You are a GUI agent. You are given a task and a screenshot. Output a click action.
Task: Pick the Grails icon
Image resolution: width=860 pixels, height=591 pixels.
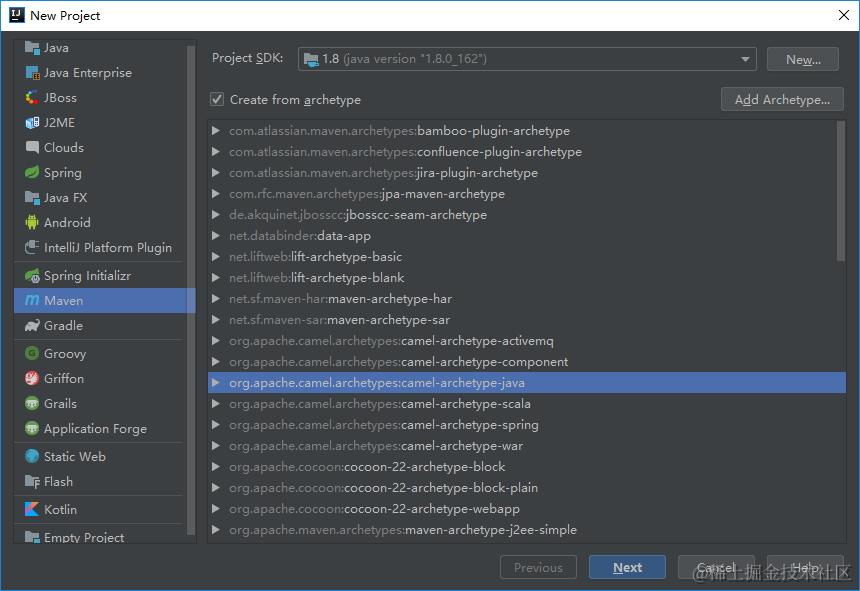pos(32,404)
